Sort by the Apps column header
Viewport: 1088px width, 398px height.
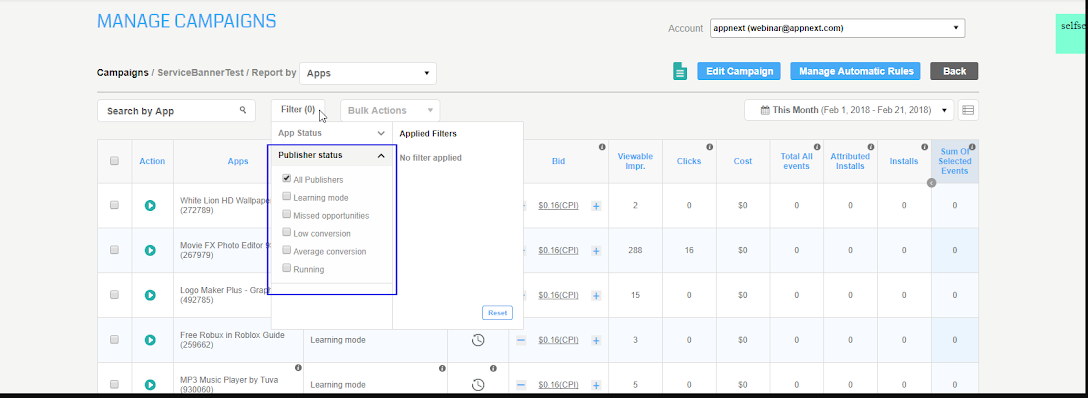click(x=238, y=161)
